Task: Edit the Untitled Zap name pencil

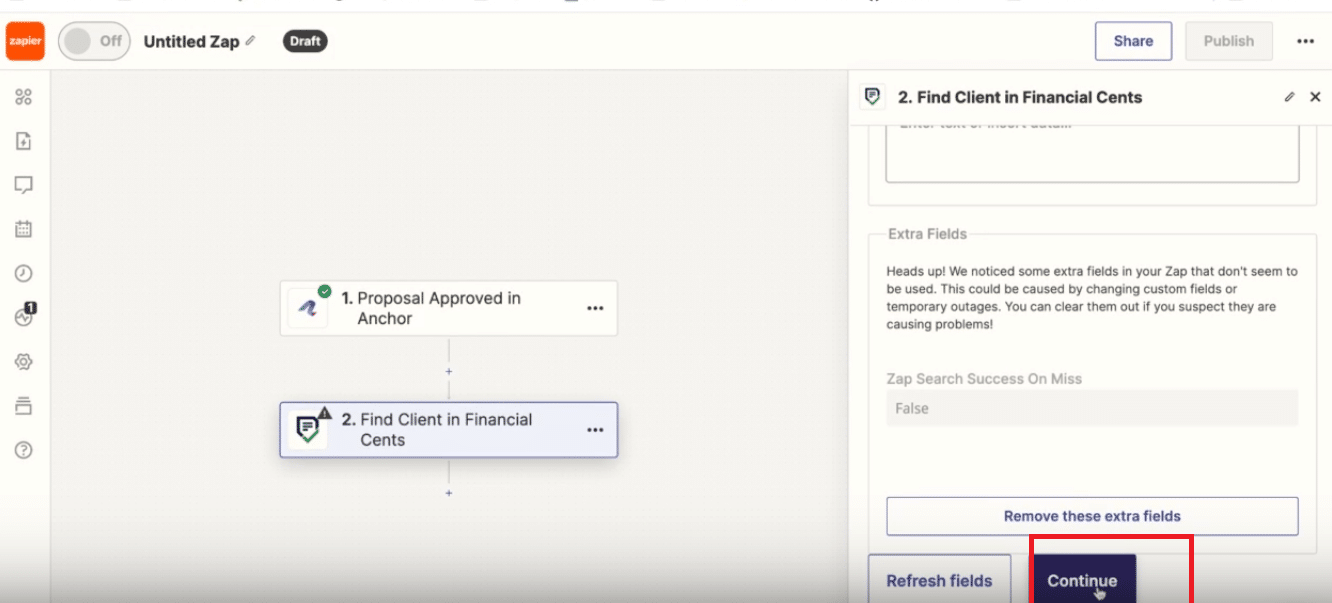Action: coord(251,41)
